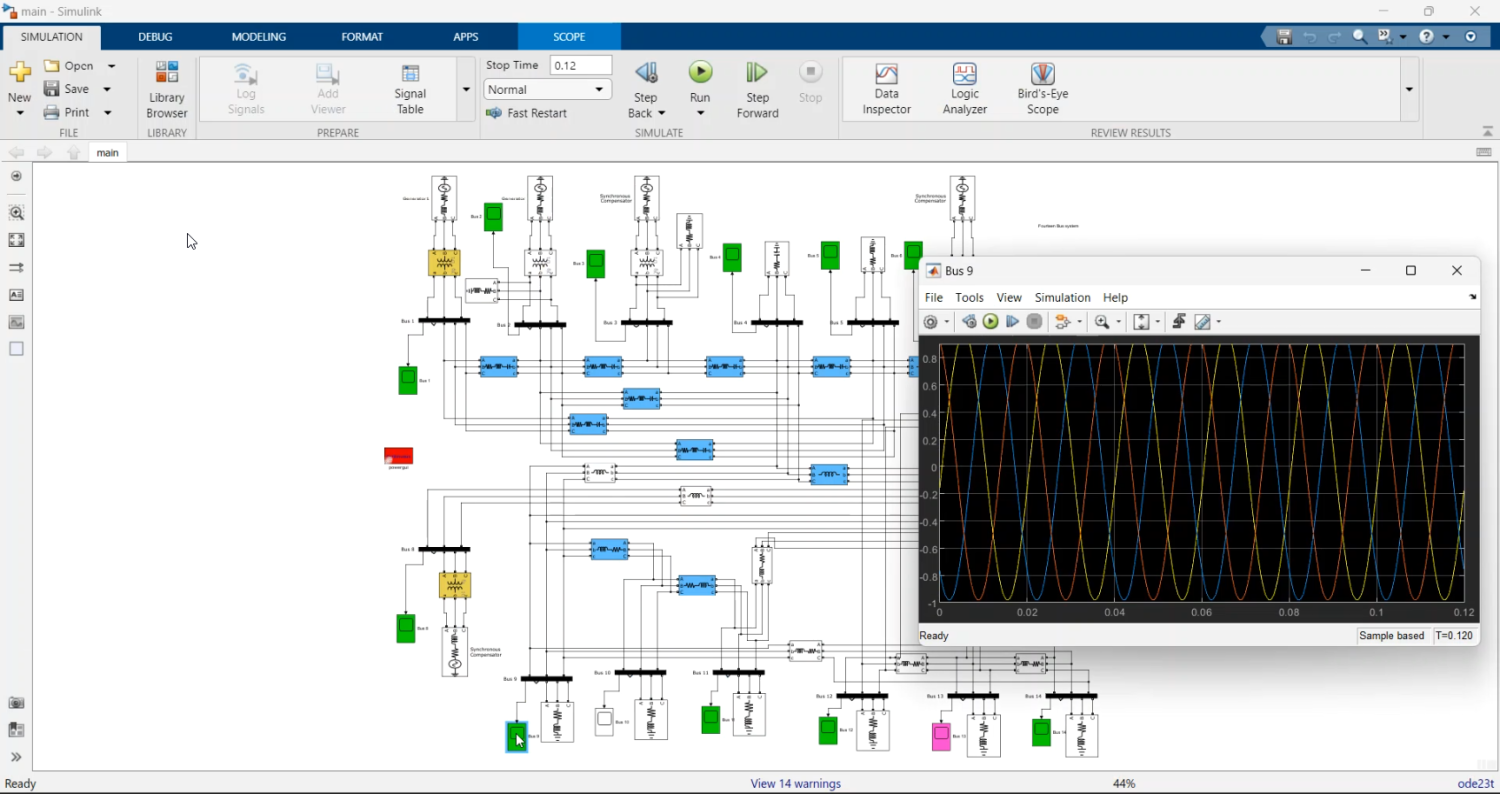The width and height of the screenshot is (1500, 794).
Task: Open the Tools menu in Bus 9 scope
Action: (969, 298)
